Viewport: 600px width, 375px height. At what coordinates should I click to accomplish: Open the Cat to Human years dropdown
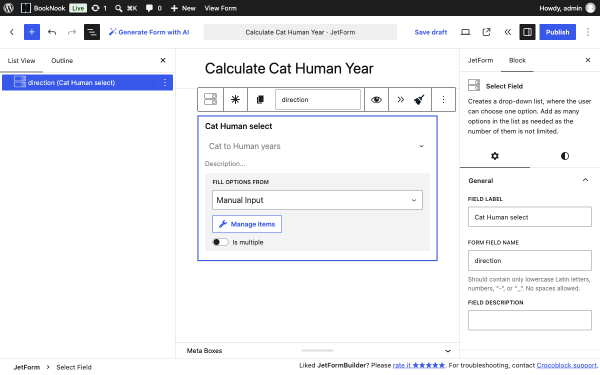tap(317, 146)
